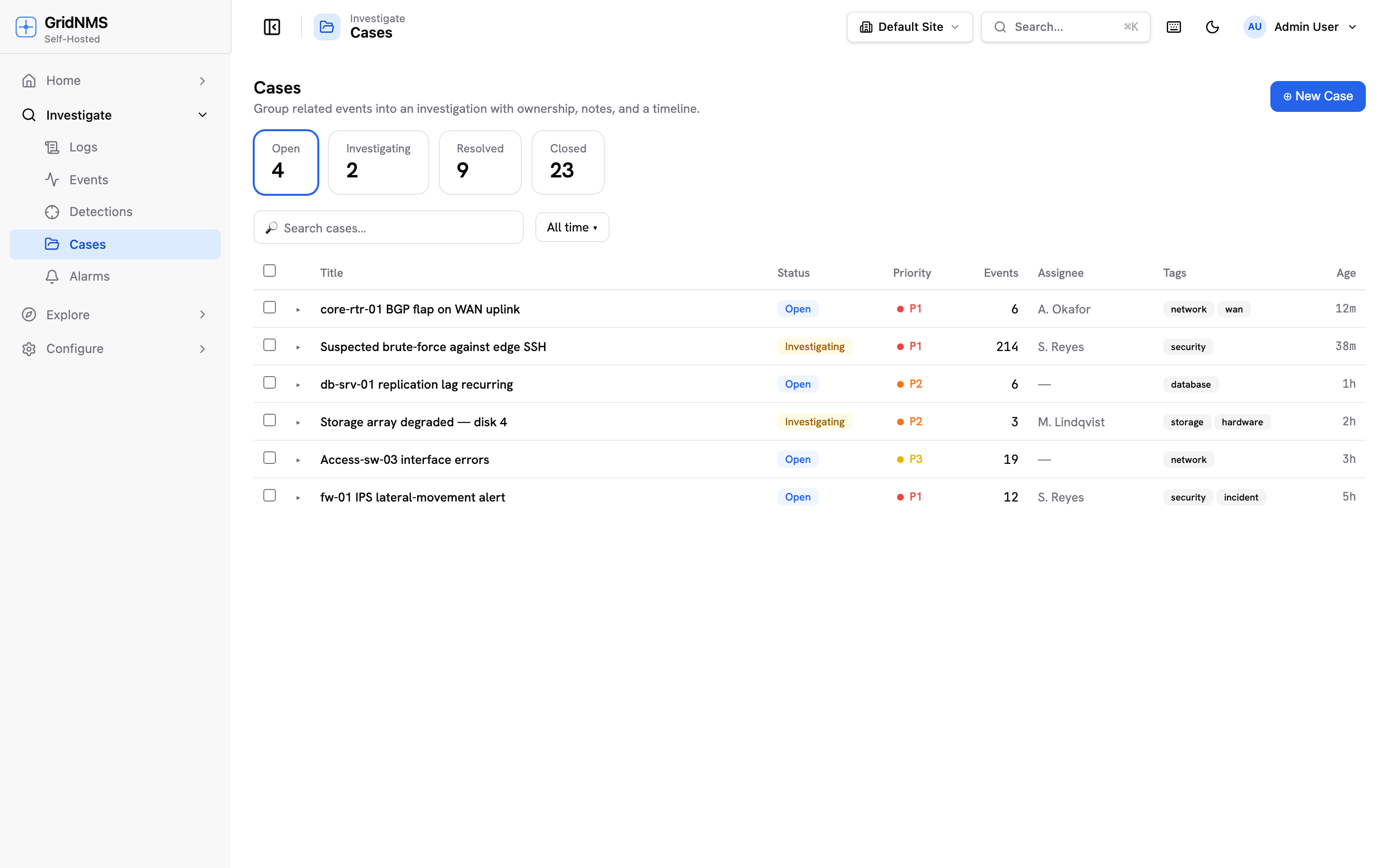Click the Configure gear icon
The image size is (1389, 868).
tap(29, 349)
